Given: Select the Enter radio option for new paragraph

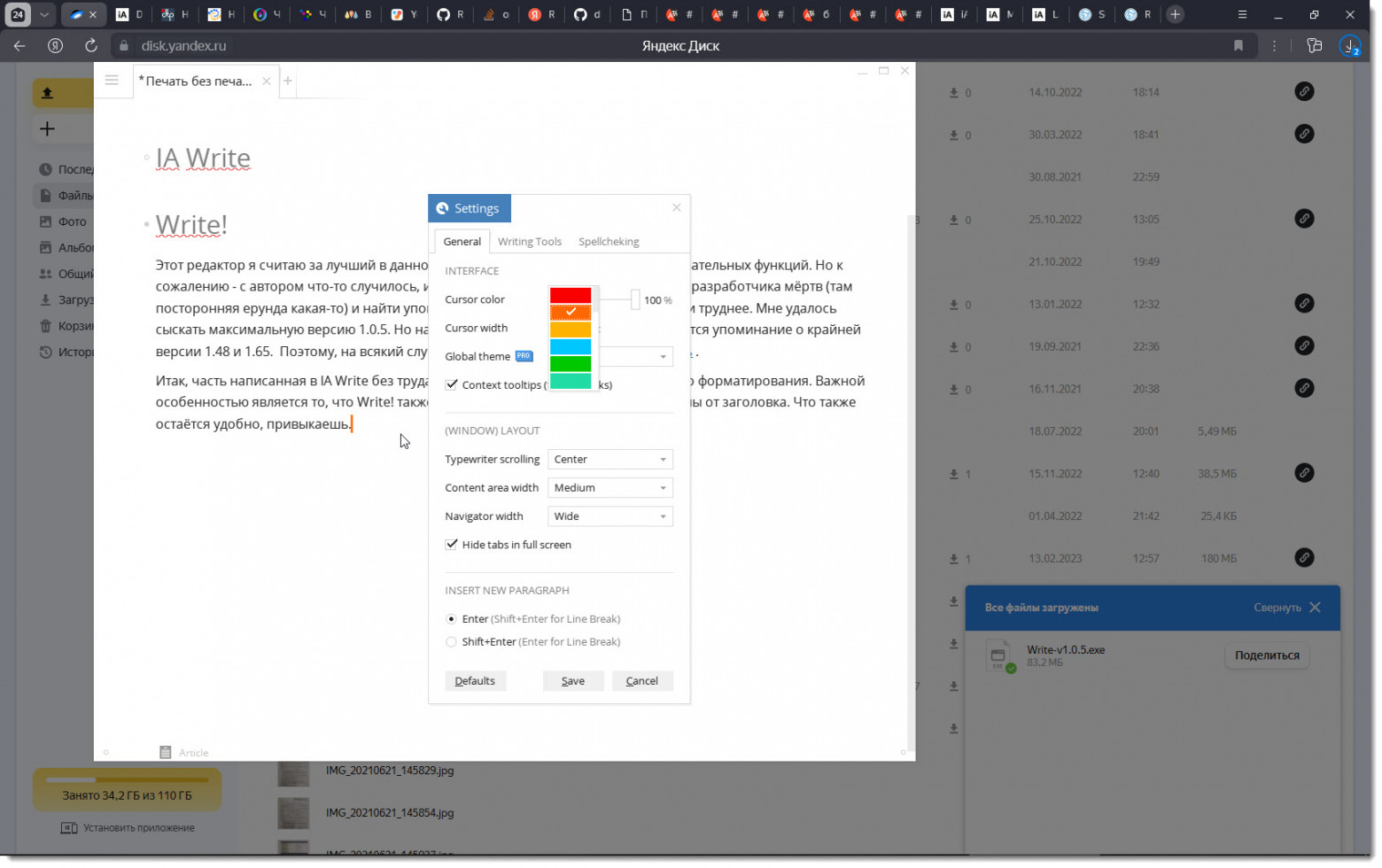Looking at the screenshot, I should pos(452,619).
